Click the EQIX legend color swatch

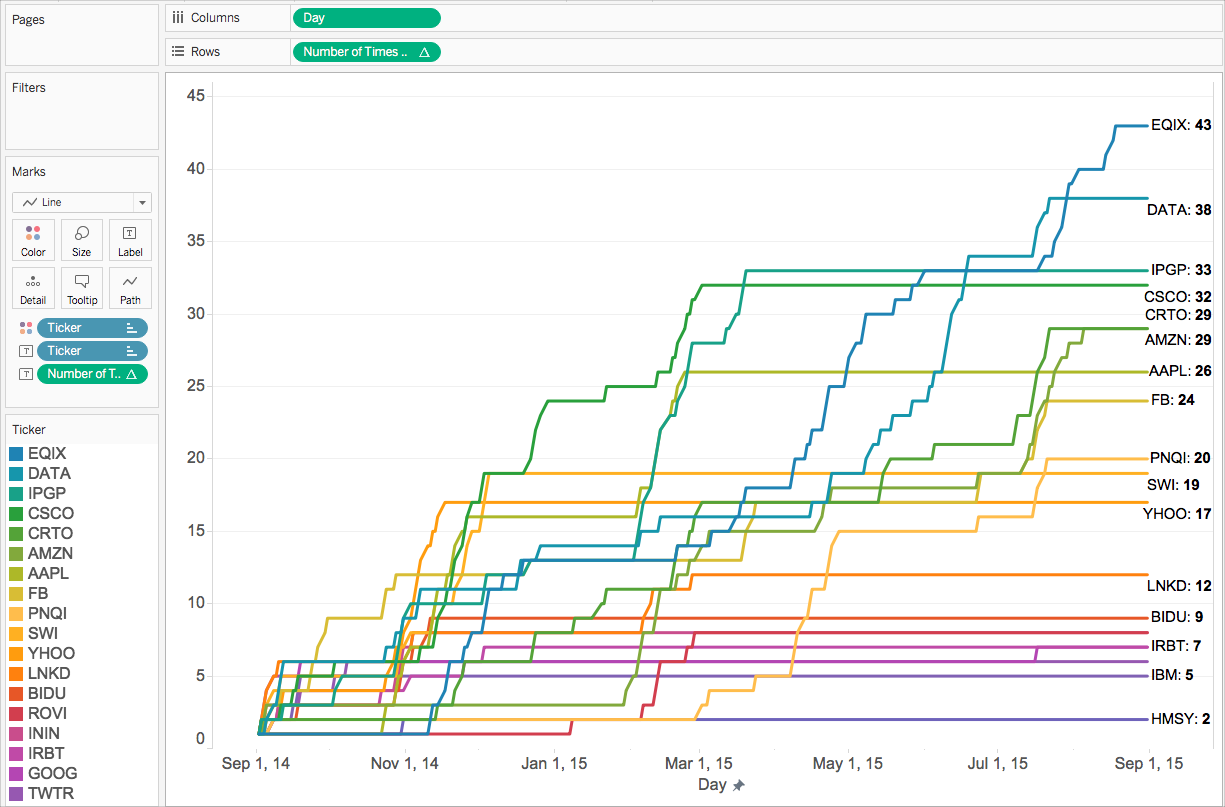[15, 454]
